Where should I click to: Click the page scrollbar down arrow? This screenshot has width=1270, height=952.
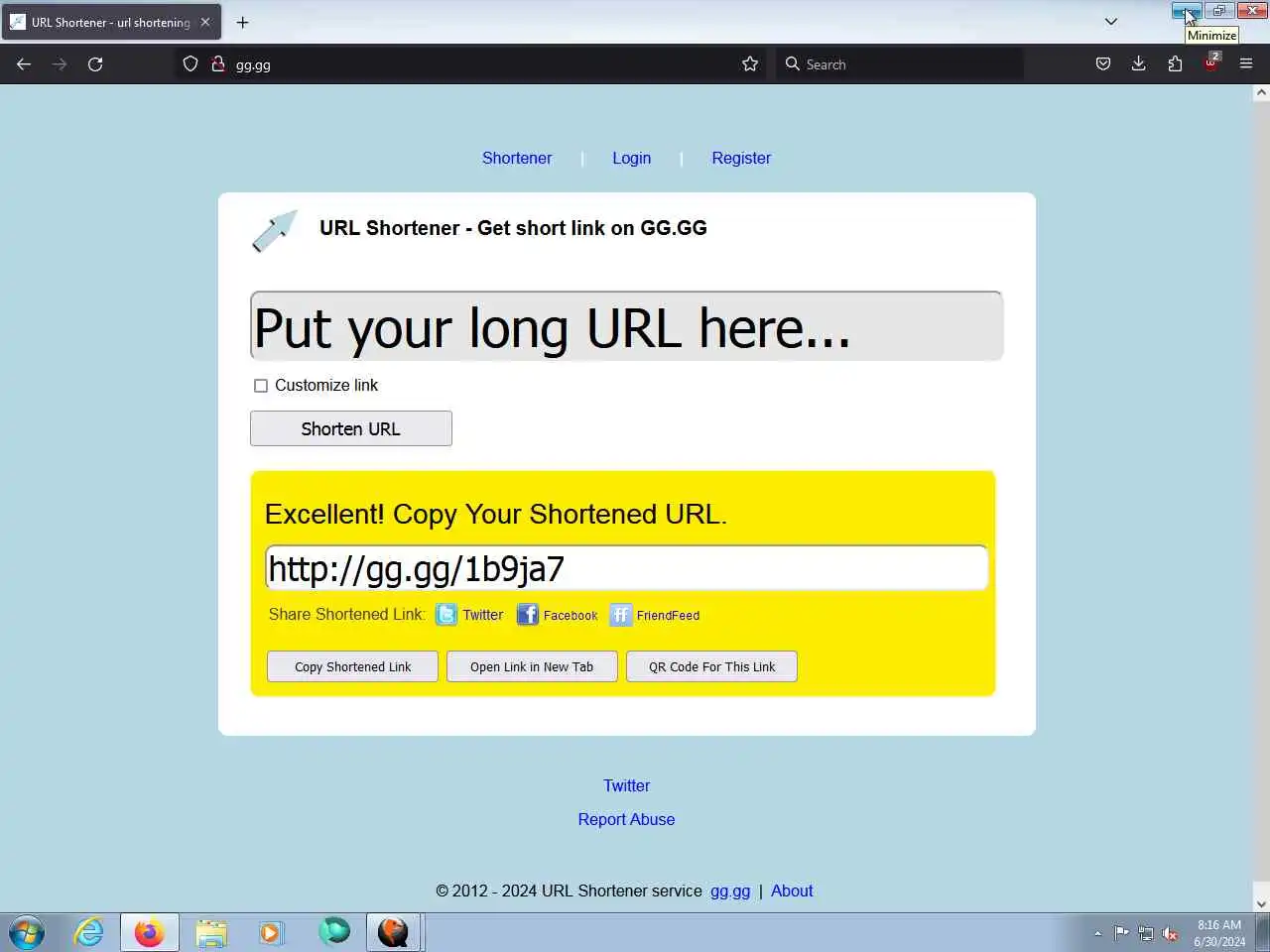coord(1261,903)
